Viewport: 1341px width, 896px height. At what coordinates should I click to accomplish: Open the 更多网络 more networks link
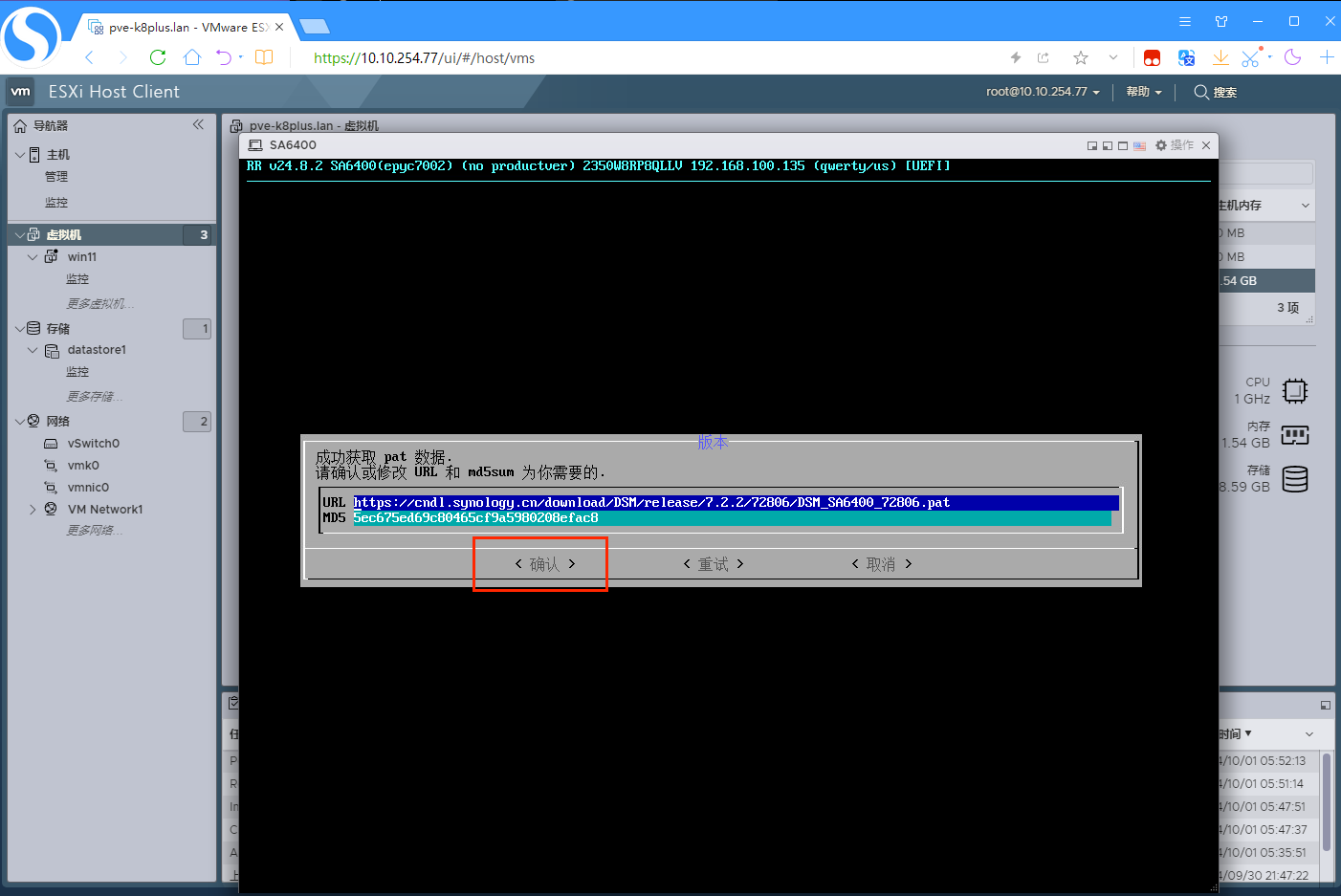(94, 531)
